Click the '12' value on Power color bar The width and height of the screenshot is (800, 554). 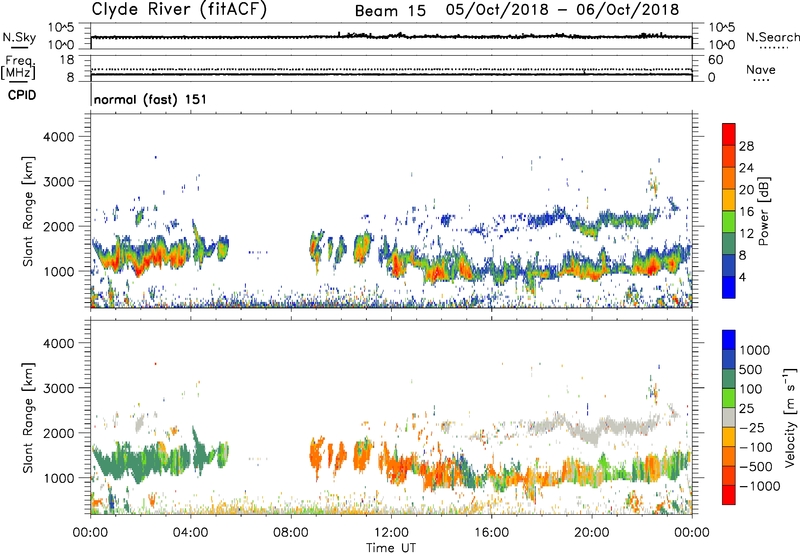pos(746,234)
